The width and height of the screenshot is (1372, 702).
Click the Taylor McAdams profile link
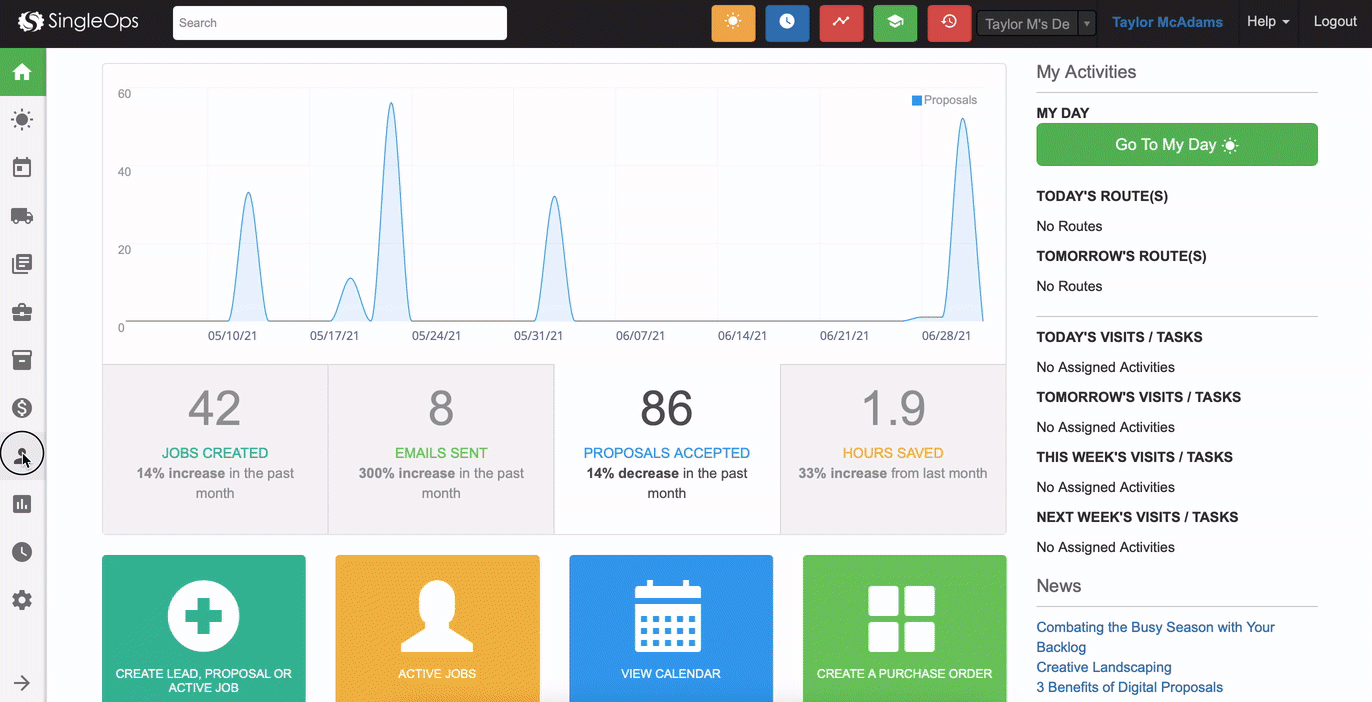coord(1167,23)
